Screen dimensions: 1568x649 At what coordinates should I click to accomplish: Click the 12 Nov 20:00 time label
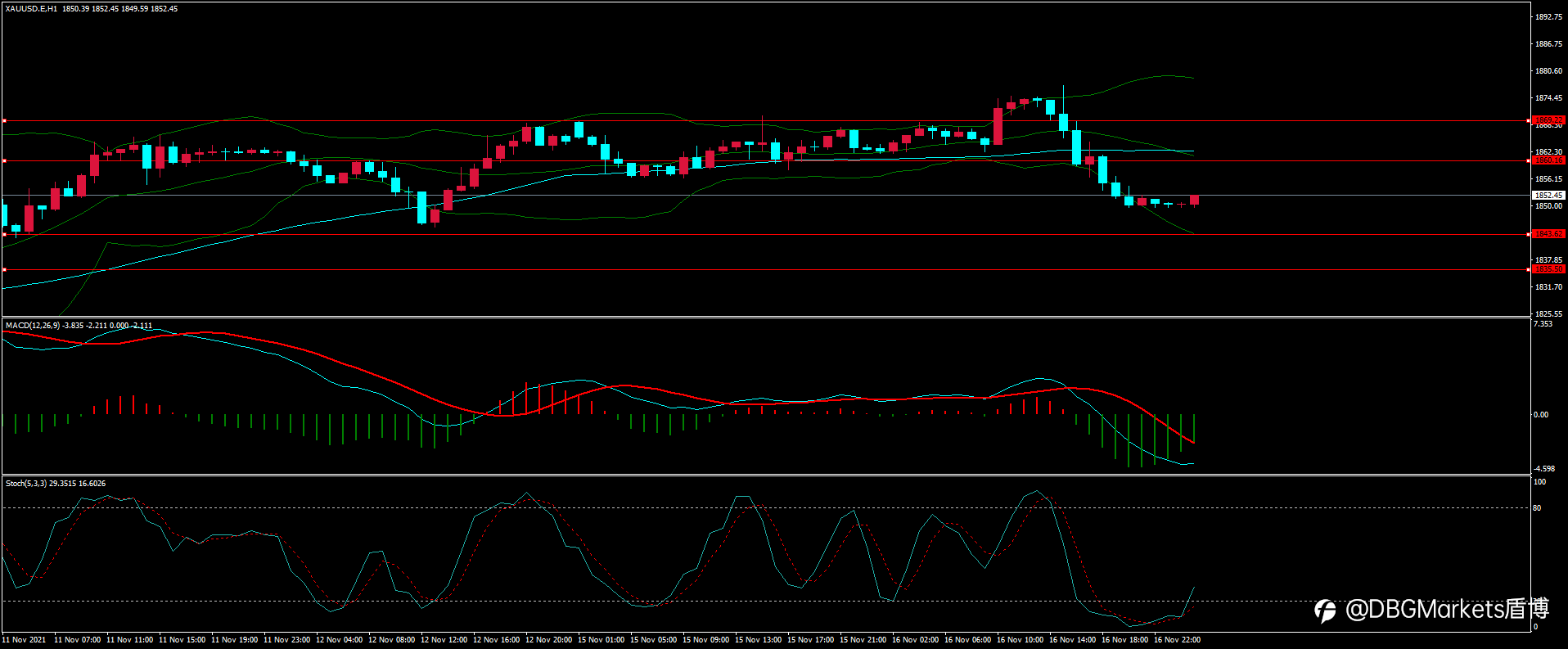click(549, 640)
